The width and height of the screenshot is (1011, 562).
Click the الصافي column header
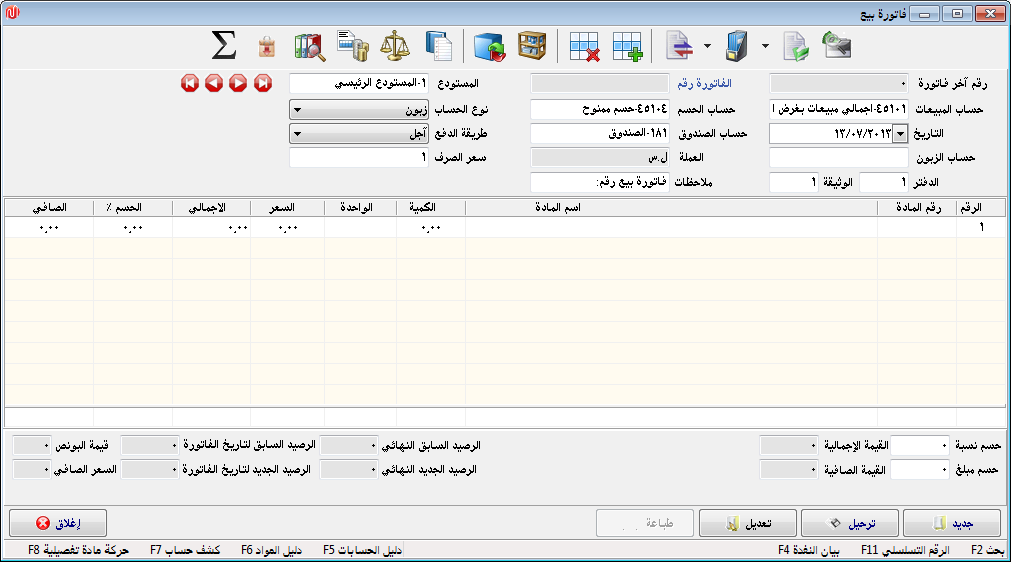tap(49, 208)
